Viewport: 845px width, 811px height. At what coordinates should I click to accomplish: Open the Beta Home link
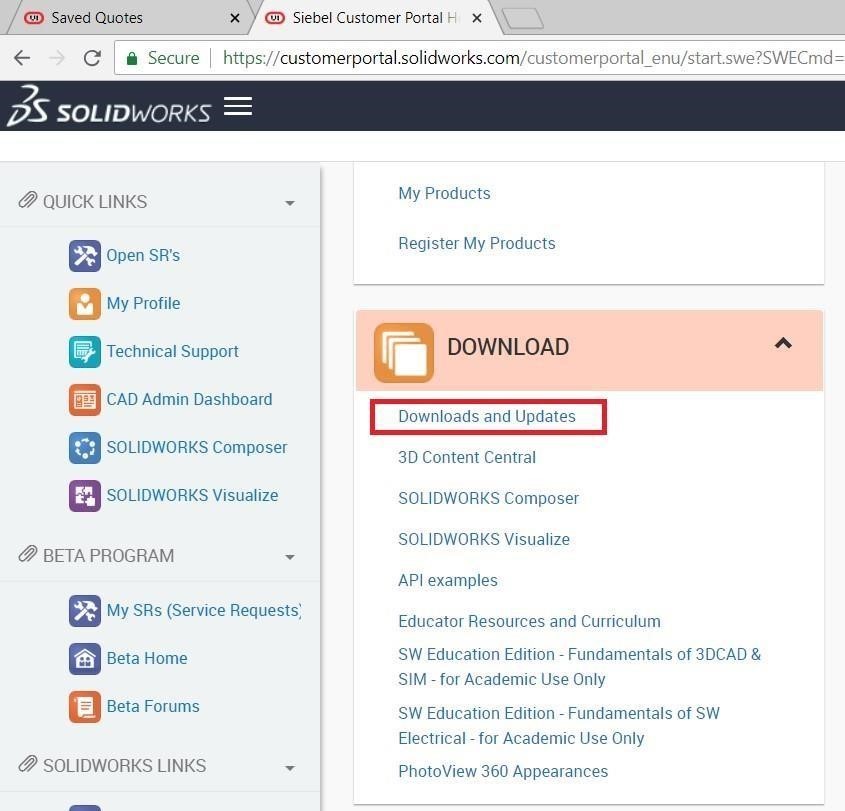[x=147, y=658]
